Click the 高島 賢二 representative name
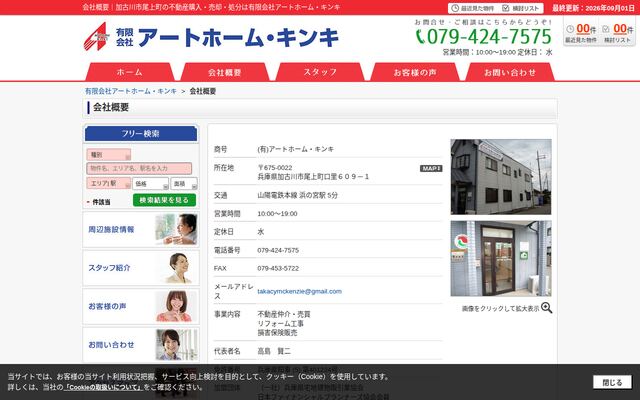640x400 pixels. click(x=274, y=351)
